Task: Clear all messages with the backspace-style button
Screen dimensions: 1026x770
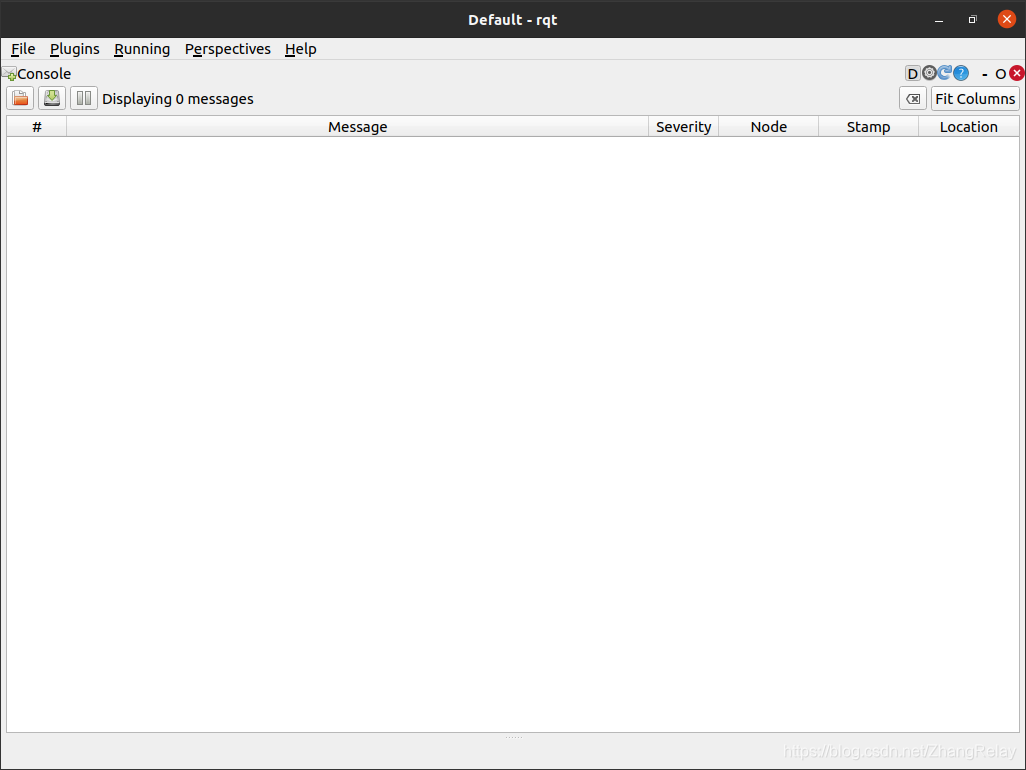Action: tap(913, 99)
